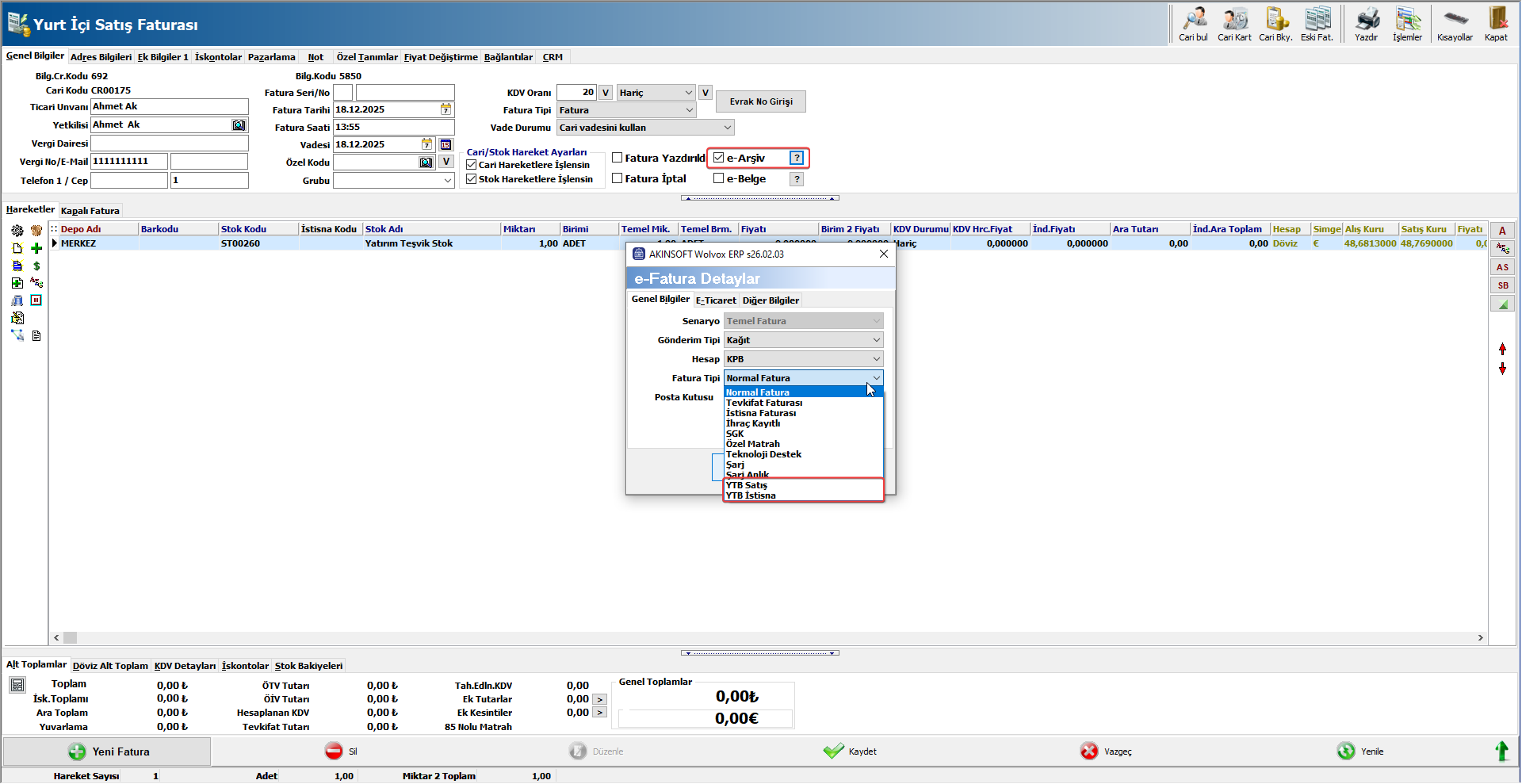Switch to the İskontolar tab
The image size is (1522, 784).
click(x=218, y=57)
